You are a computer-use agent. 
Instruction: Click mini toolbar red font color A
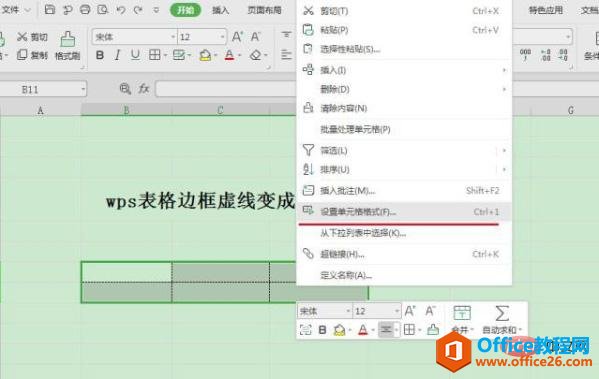click(363, 330)
